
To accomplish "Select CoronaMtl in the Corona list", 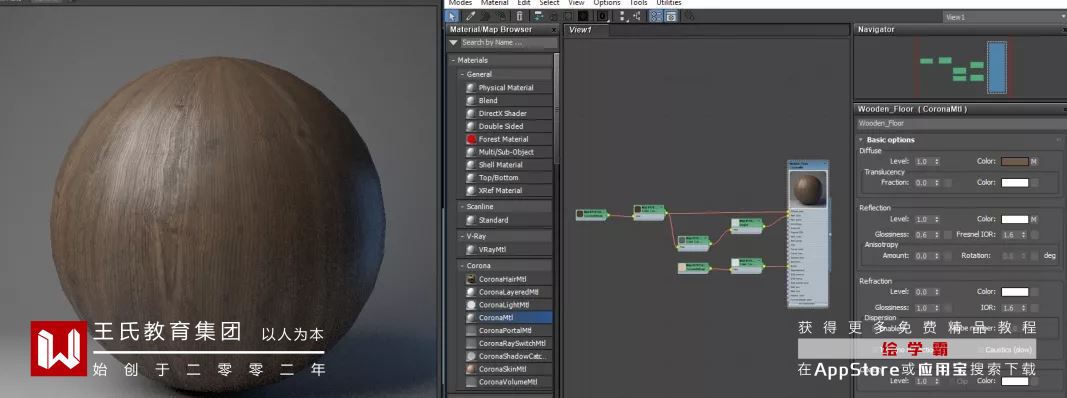I will click(508, 318).
